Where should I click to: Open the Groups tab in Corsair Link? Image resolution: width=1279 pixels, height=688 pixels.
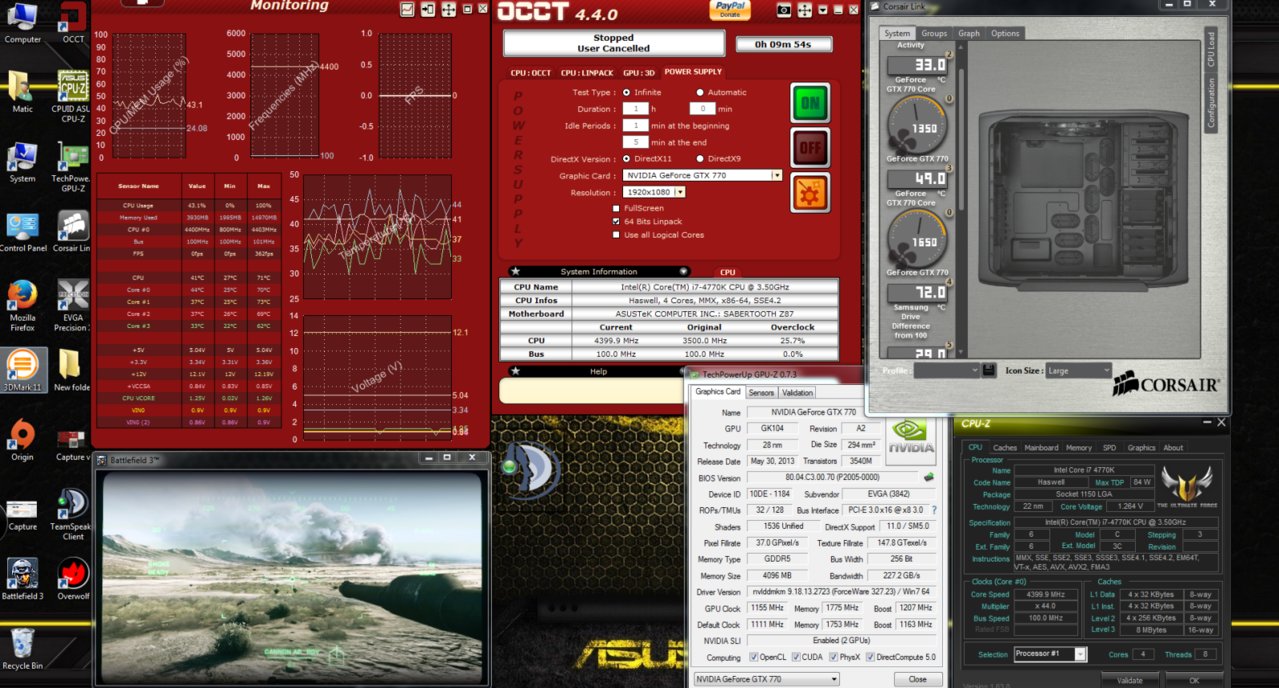click(934, 33)
